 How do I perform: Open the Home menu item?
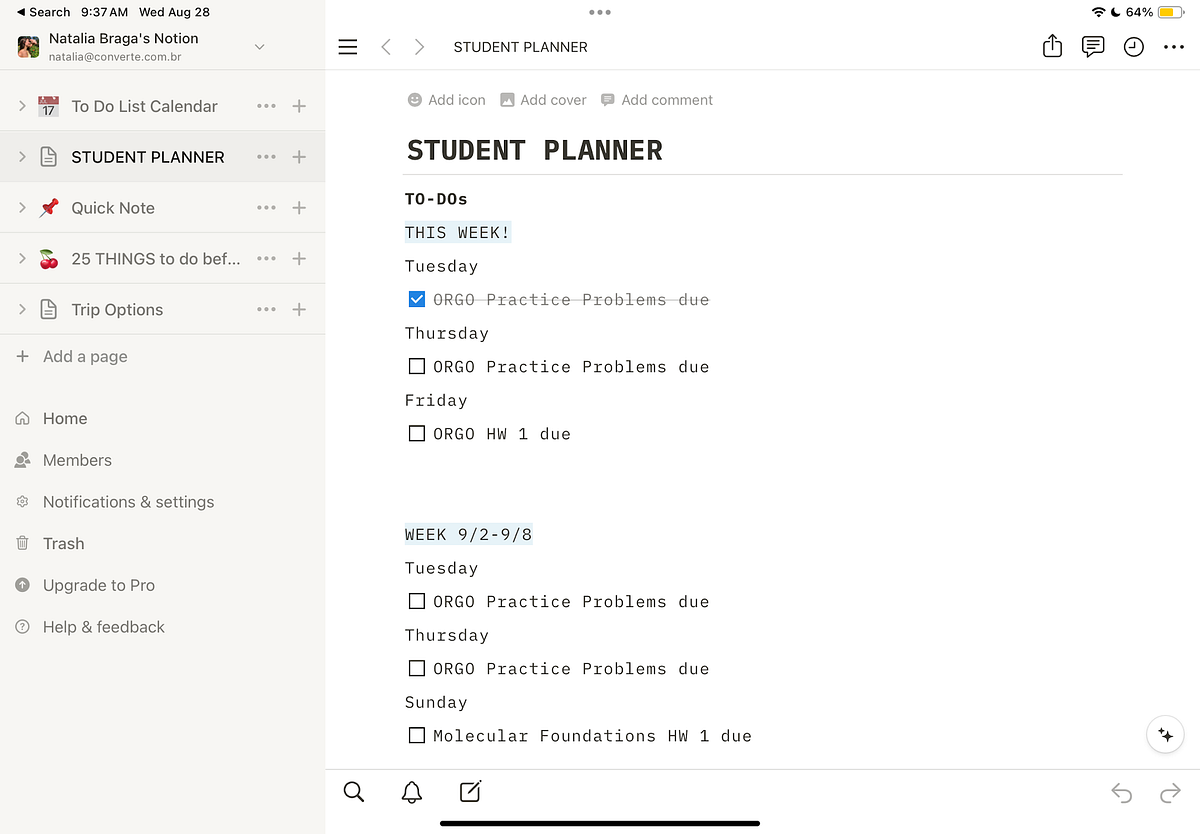tap(65, 419)
